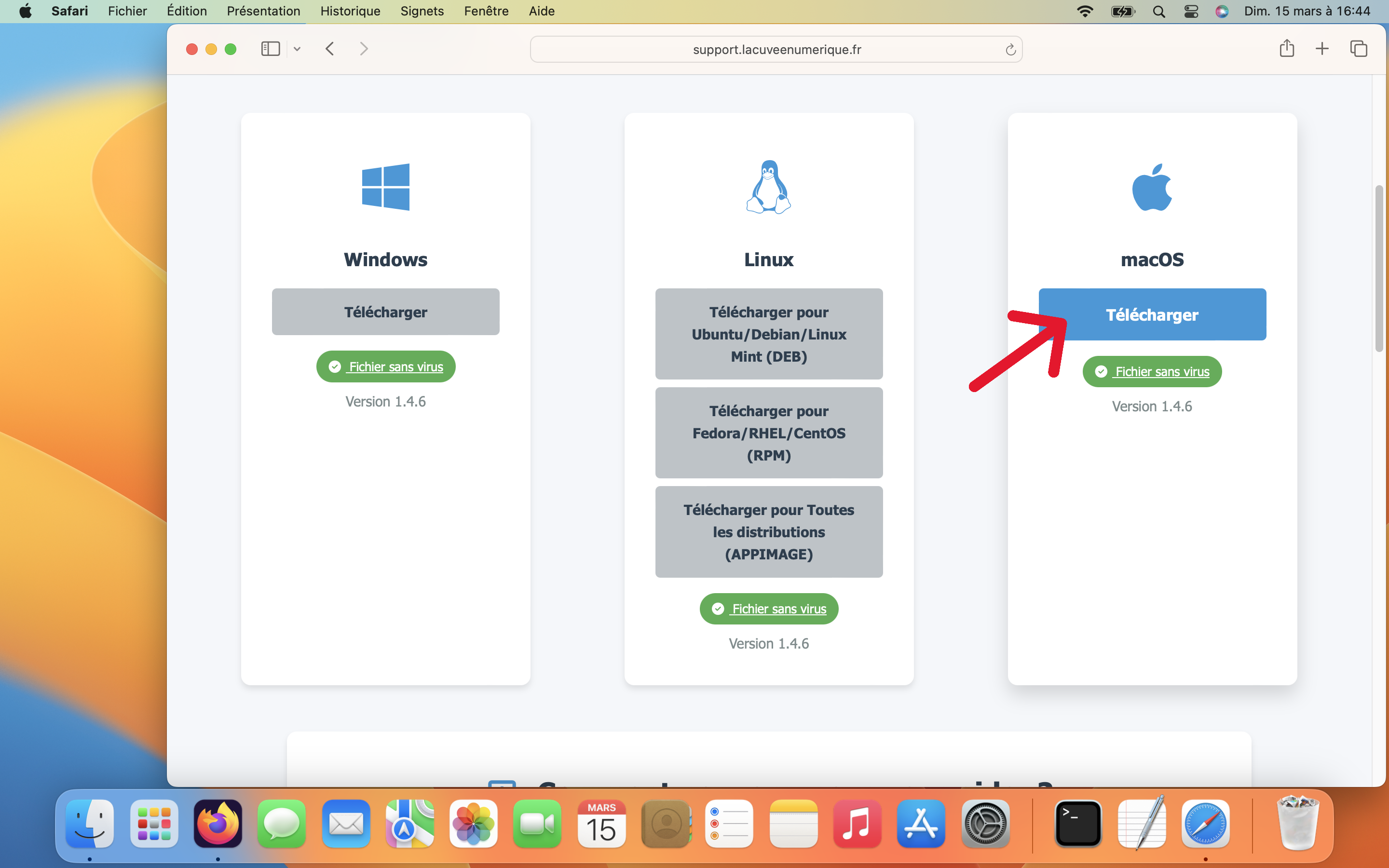The image size is (1389, 868).
Task: Open Photos from the Dock
Action: 473,824
